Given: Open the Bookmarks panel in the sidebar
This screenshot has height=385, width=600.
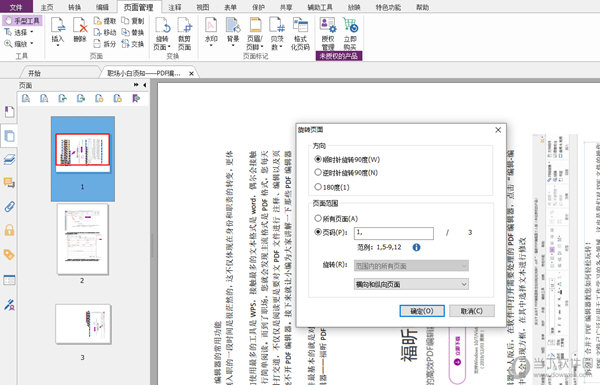Looking at the screenshot, I should point(9,112).
